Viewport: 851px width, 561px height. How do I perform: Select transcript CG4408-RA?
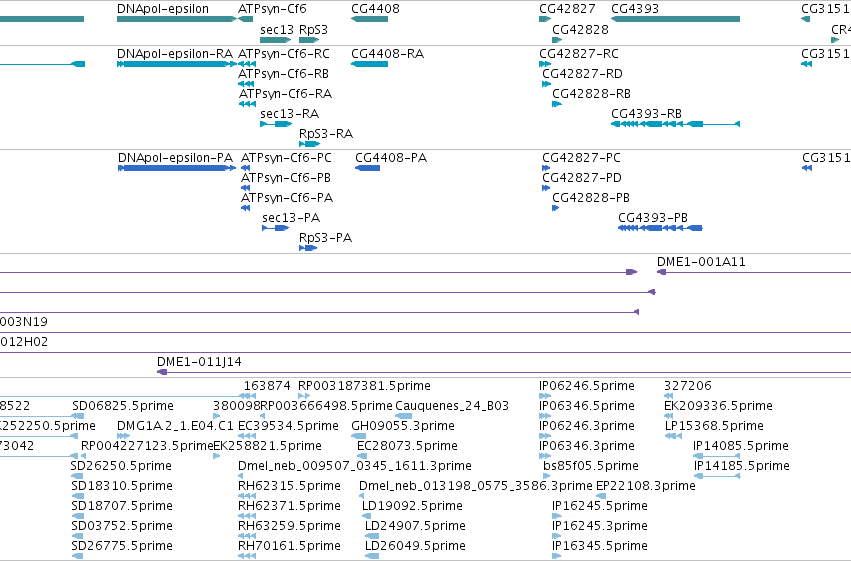coord(369,64)
